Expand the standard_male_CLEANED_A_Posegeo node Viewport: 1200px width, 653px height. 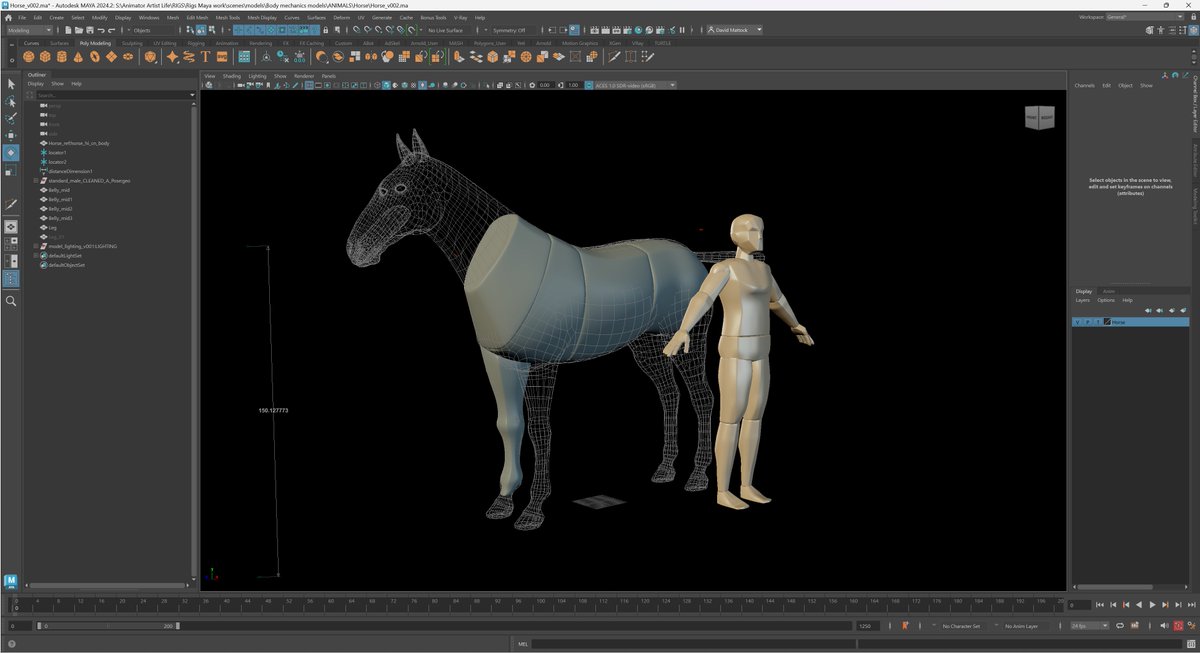pyautogui.click(x=36, y=181)
